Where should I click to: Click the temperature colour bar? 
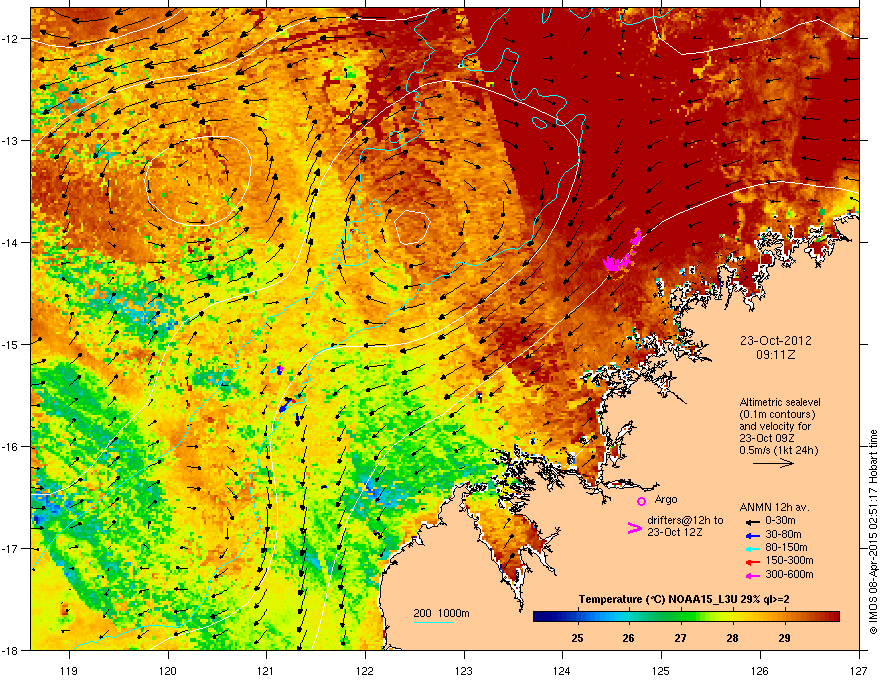pos(686,617)
